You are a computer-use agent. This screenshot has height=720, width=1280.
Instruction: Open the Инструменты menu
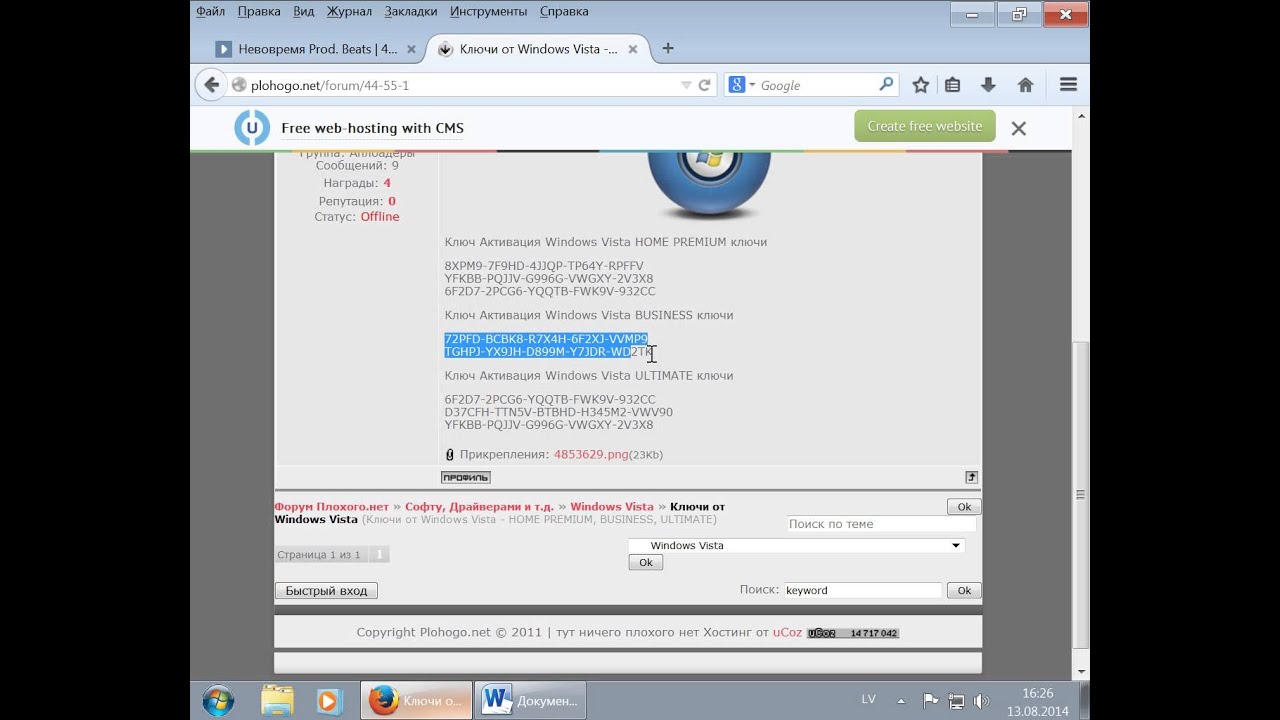click(488, 11)
